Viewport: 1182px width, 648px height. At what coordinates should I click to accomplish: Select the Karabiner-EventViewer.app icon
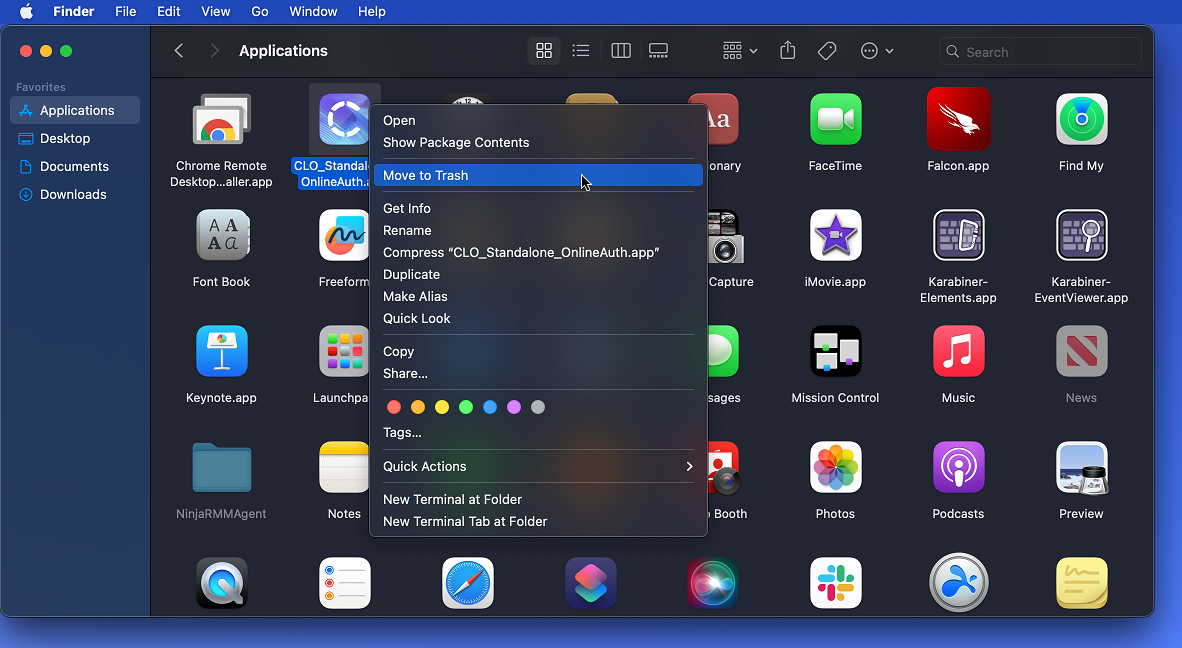pyautogui.click(x=1081, y=235)
